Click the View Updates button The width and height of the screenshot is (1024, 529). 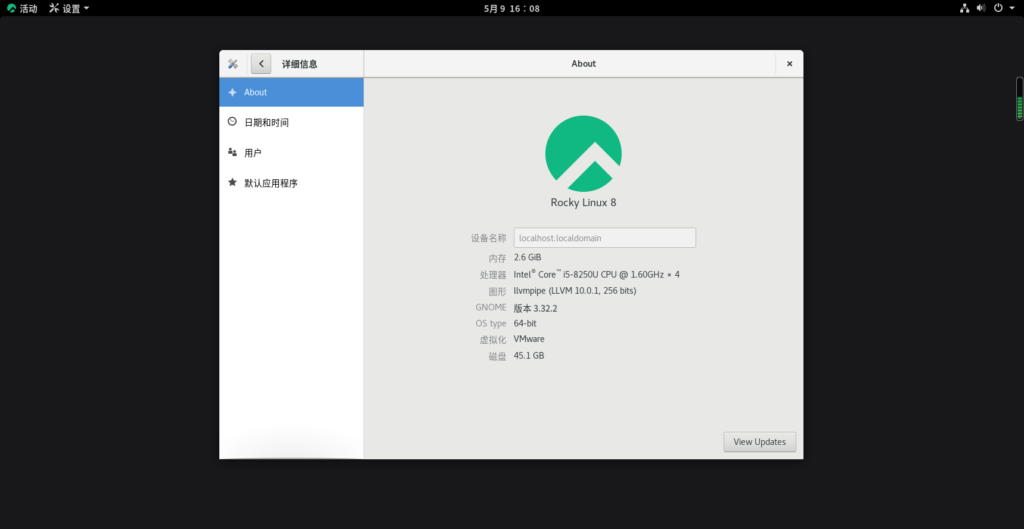[760, 441]
